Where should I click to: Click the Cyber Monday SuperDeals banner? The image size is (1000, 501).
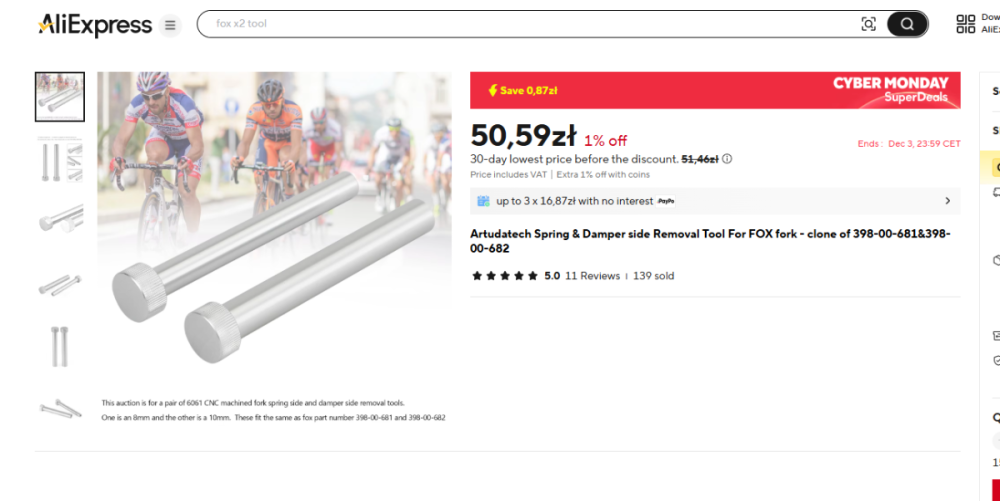point(890,90)
